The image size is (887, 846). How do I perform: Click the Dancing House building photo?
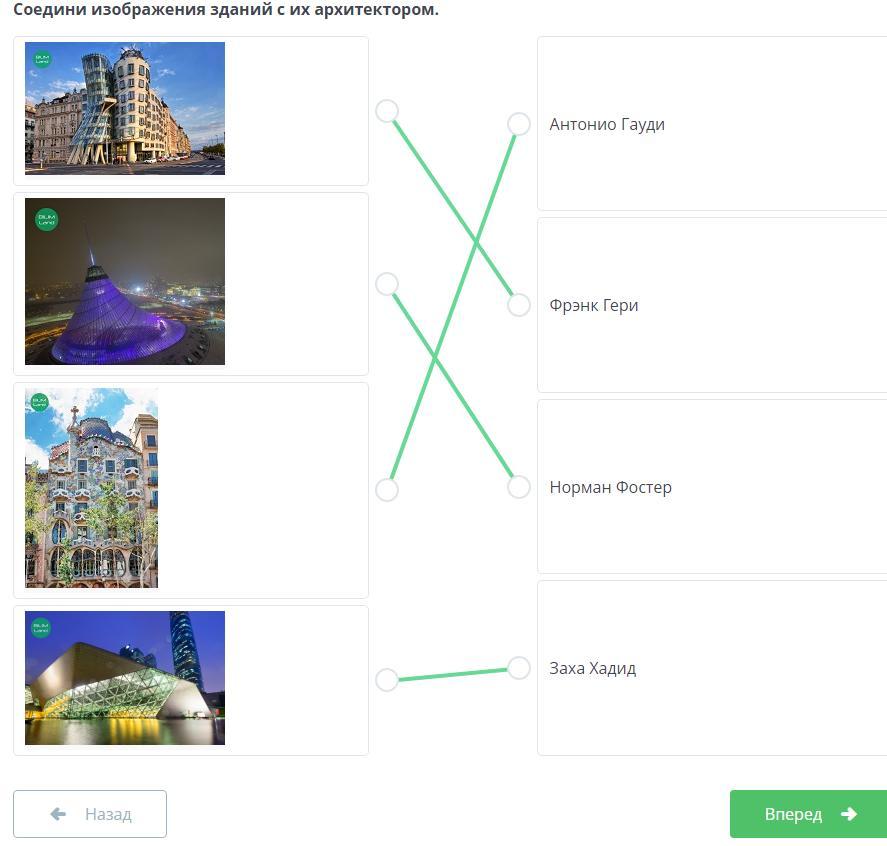click(x=124, y=108)
